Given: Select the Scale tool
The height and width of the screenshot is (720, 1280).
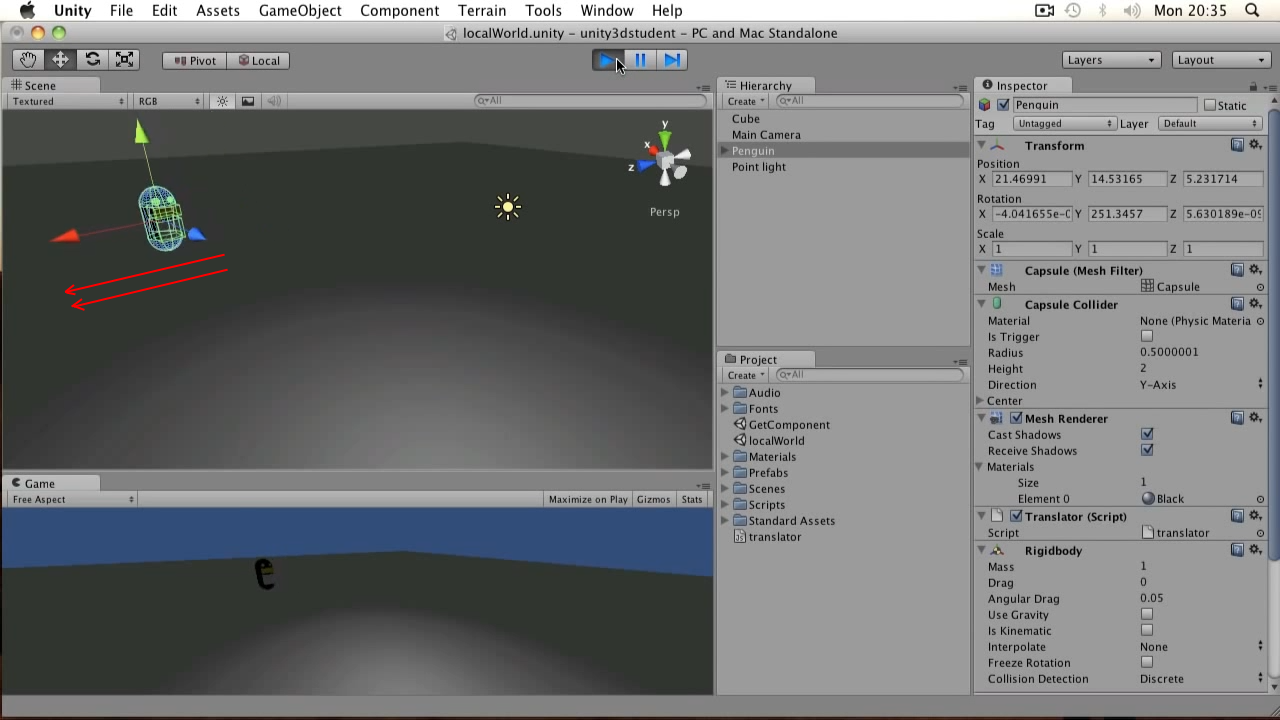Looking at the screenshot, I should pos(124,59).
